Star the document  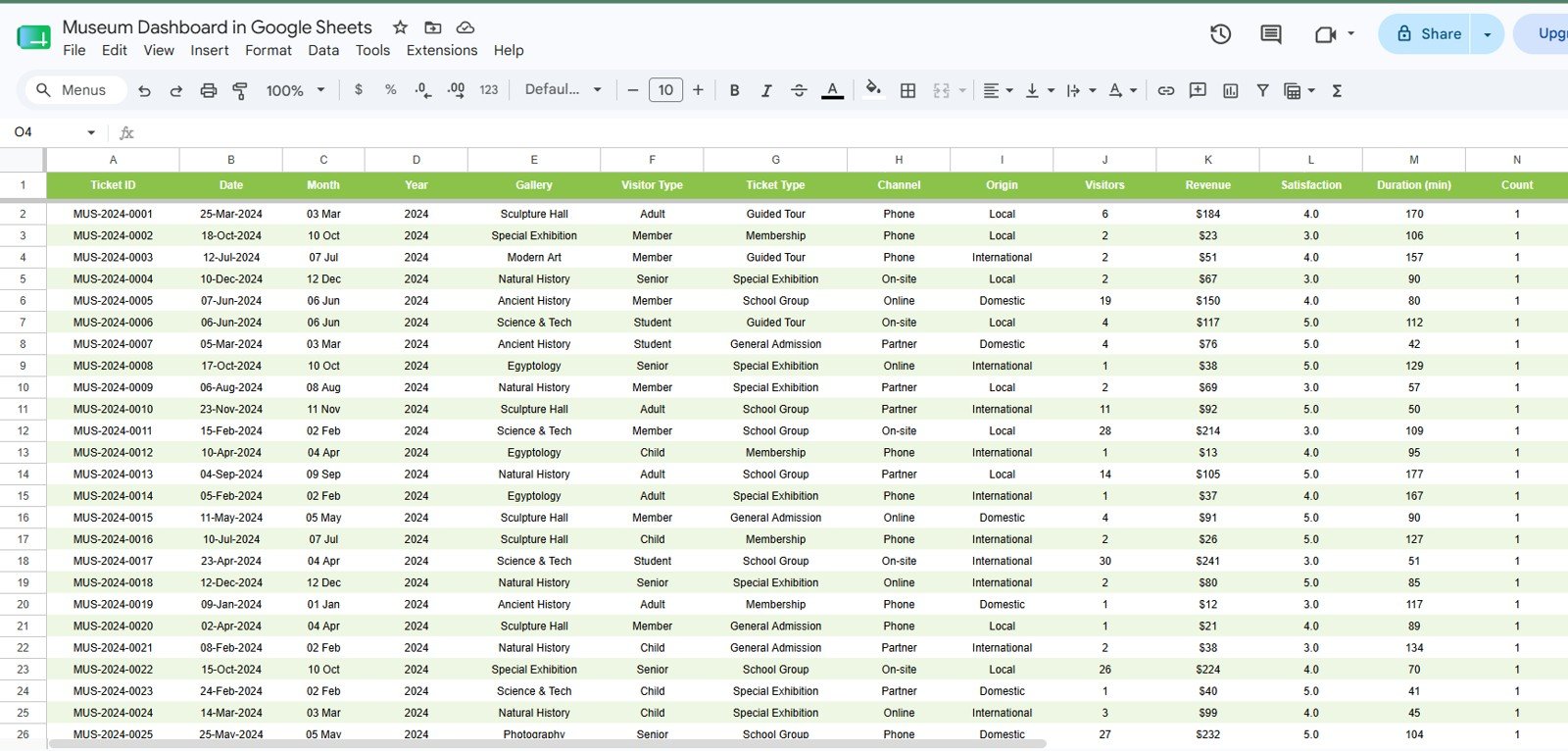(400, 27)
